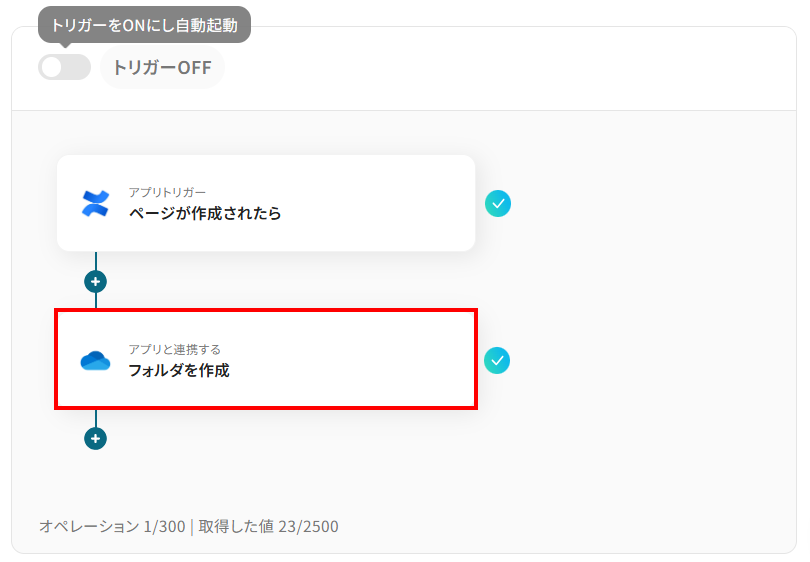
Task: Click the トリガーをONにし自動起動 tooltip
Action: coord(145,25)
